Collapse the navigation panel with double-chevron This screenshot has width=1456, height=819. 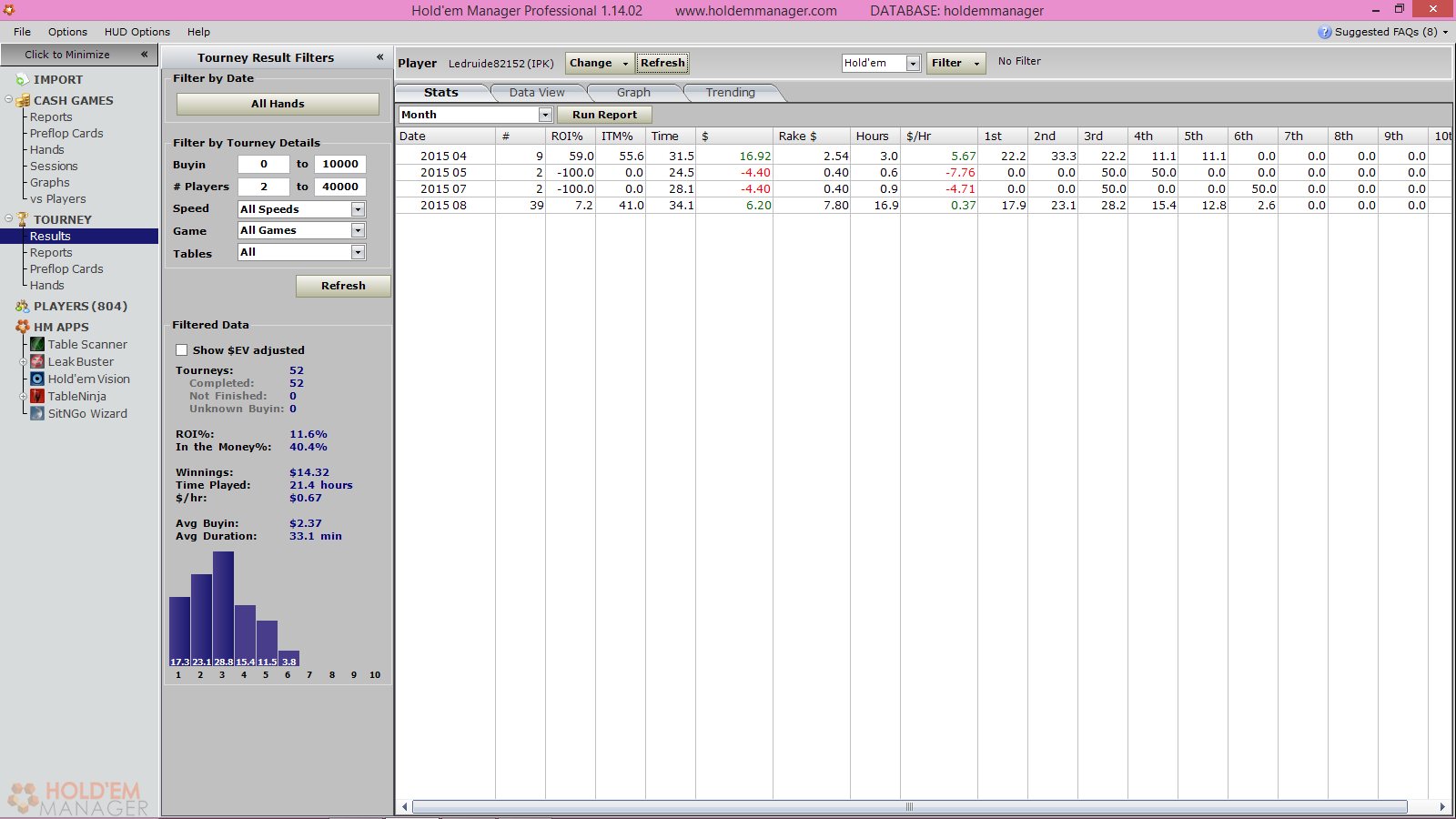(144, 55)
